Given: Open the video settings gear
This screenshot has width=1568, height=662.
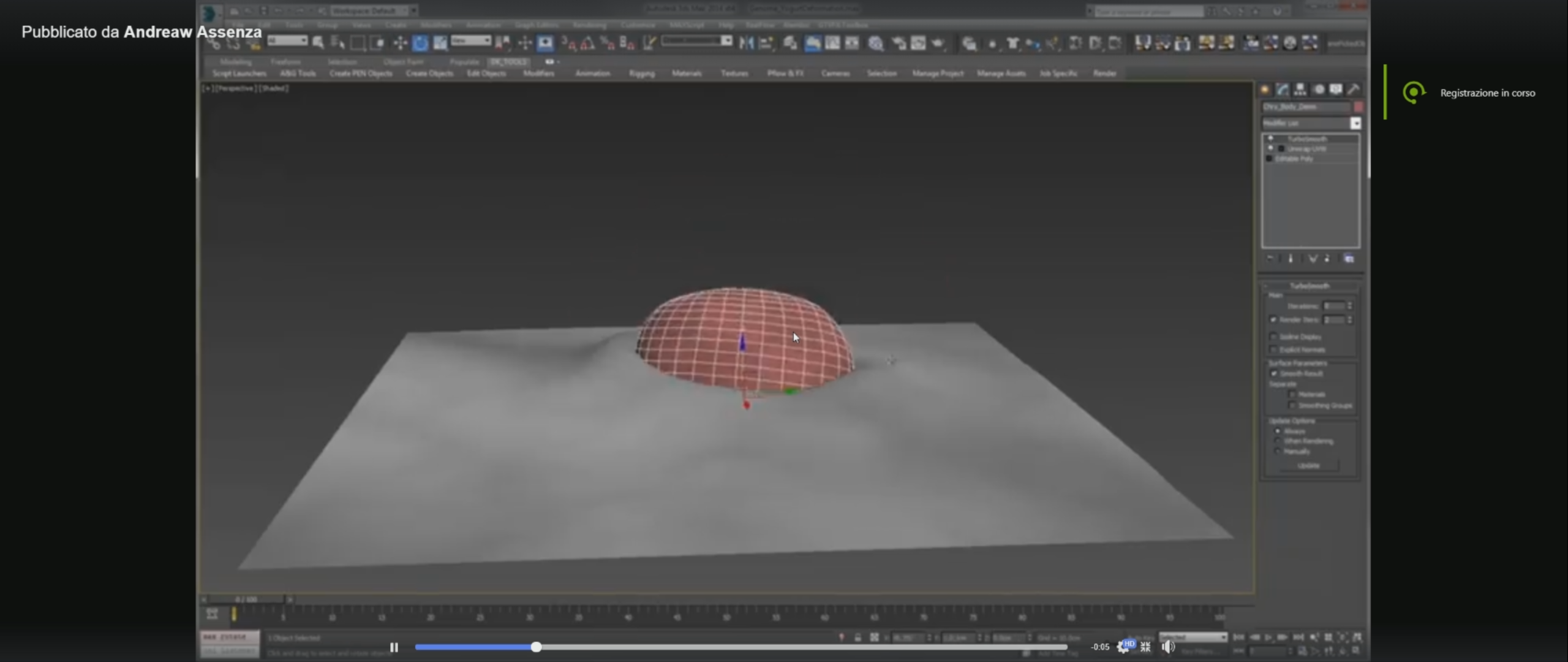Looking at the screenshot, I should (x=1123, y=647).
